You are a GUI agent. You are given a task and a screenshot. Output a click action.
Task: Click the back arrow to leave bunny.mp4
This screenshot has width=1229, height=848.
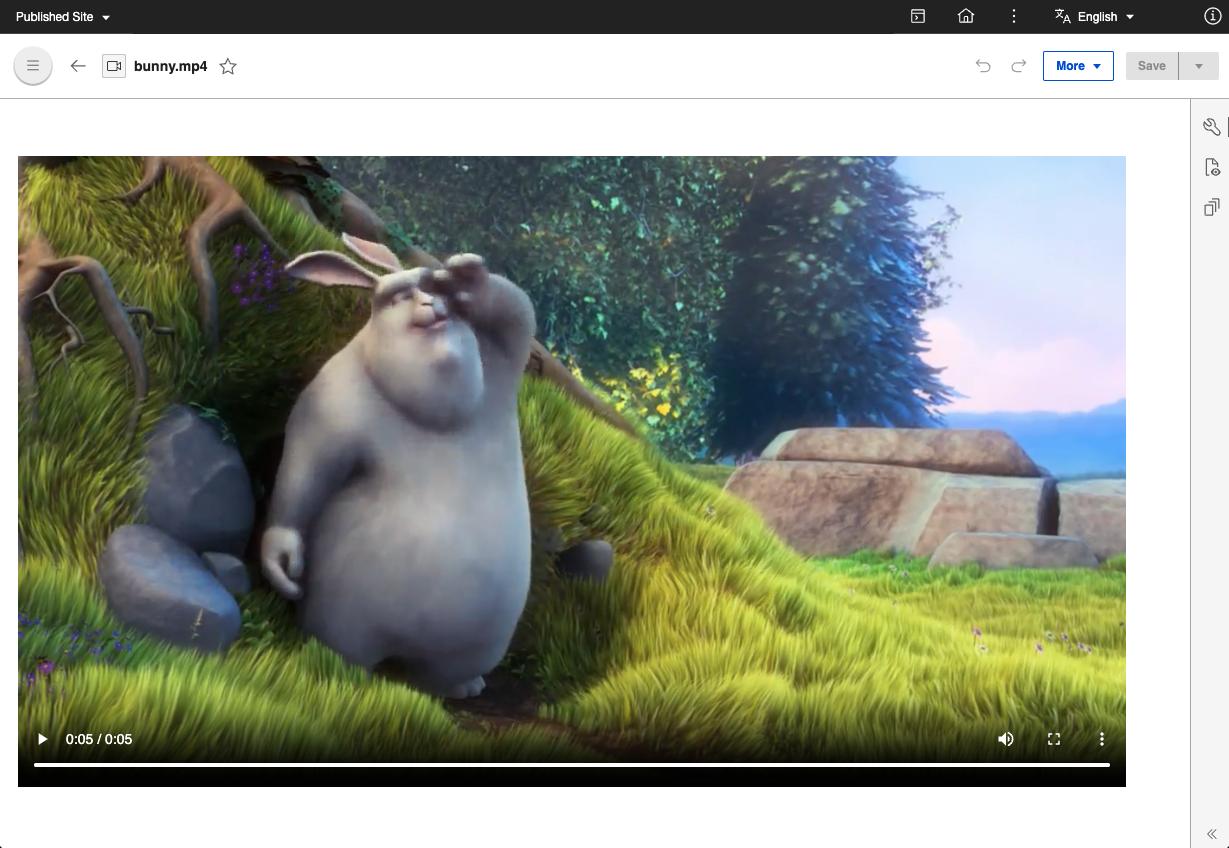click(77, 65)
